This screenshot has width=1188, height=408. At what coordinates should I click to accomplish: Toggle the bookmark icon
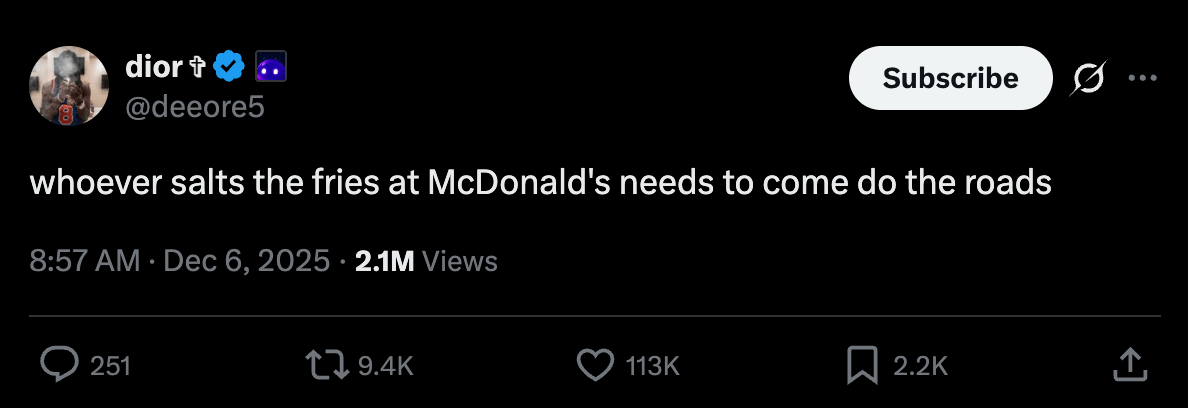click(x=861, y=365)
